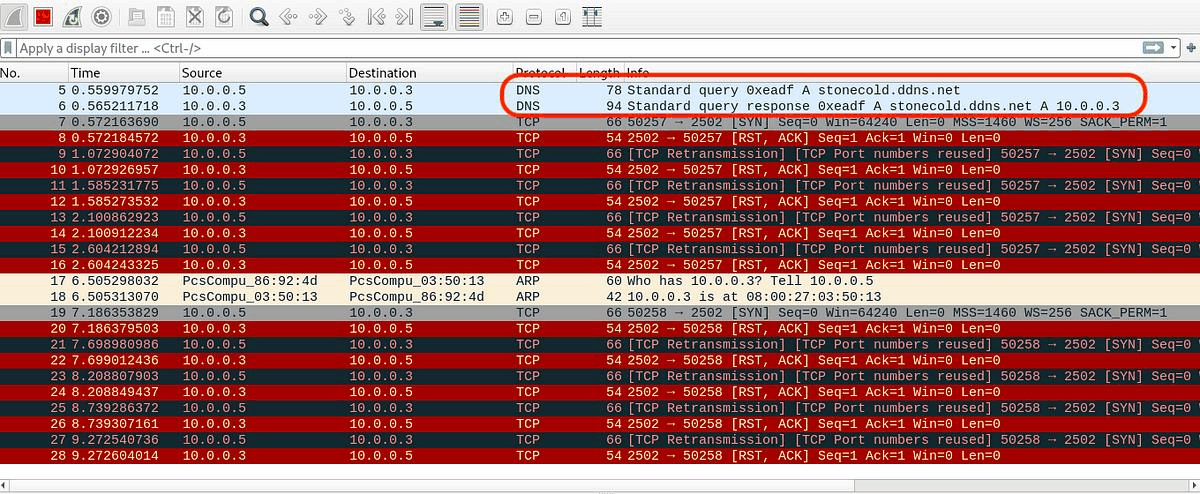
Task: Select packet 17 ARP Who has 10.0.0.3
Action: tap(600, 281)
